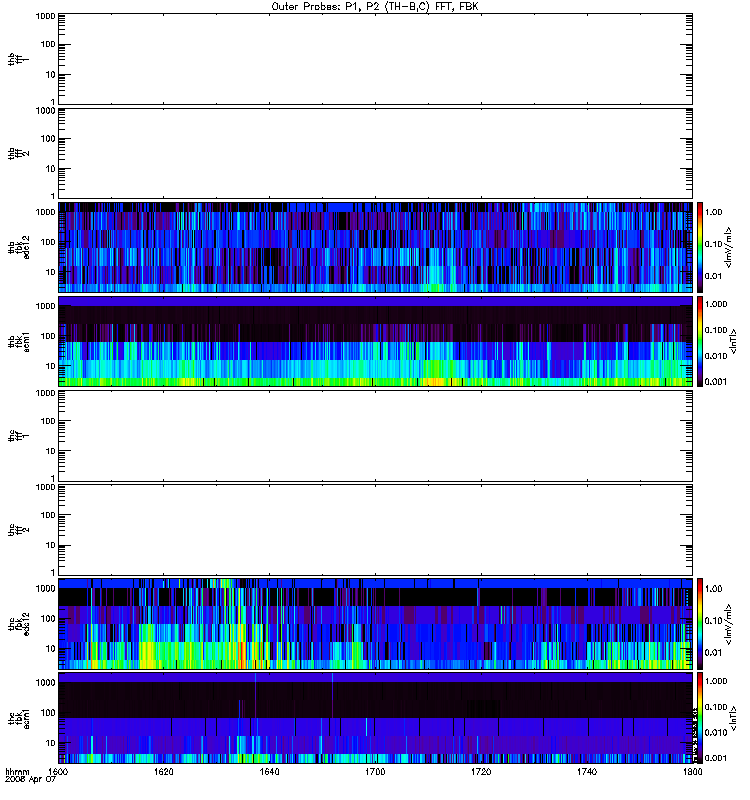
Task: Click the '100' y-axis label of thb fbk scm1
Action: [x=48, y=336]
